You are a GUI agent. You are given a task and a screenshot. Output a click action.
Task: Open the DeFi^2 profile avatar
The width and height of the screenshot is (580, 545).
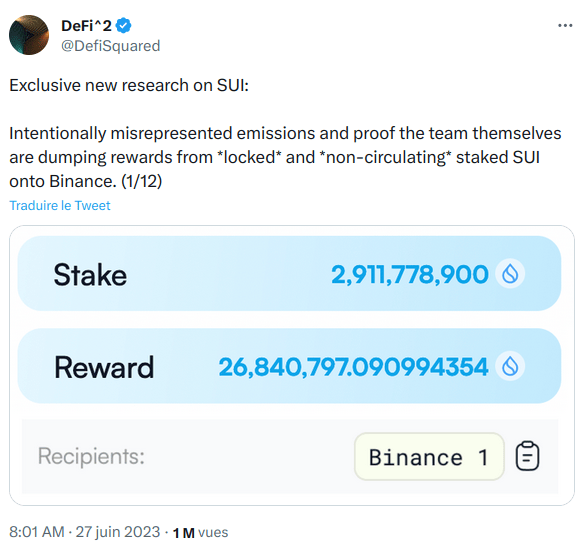(x=29, y=35)
